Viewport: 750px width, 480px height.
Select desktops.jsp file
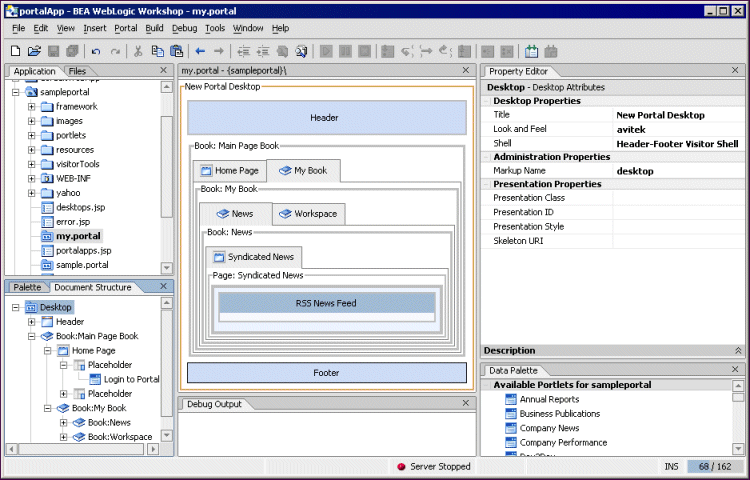pos(80,207)
